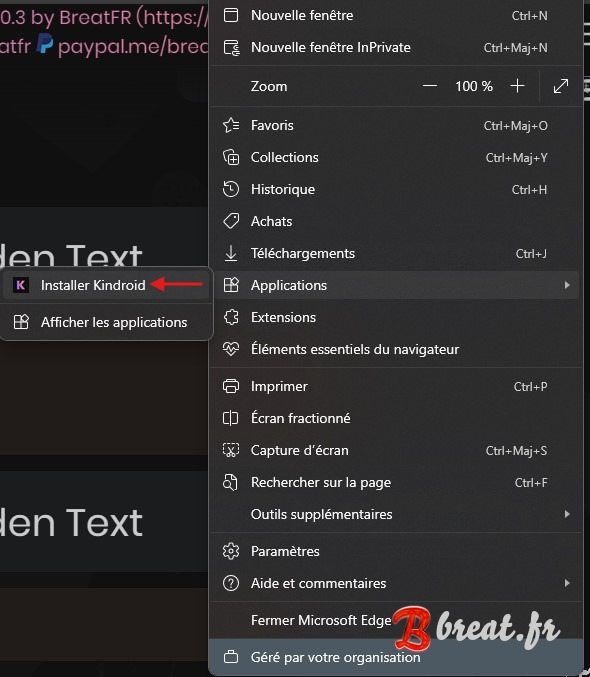Image resolution: width=590 pixels, height=677 pixels.
Task: Click the PayPal logo icon
Action: click(x=44, y=44)
